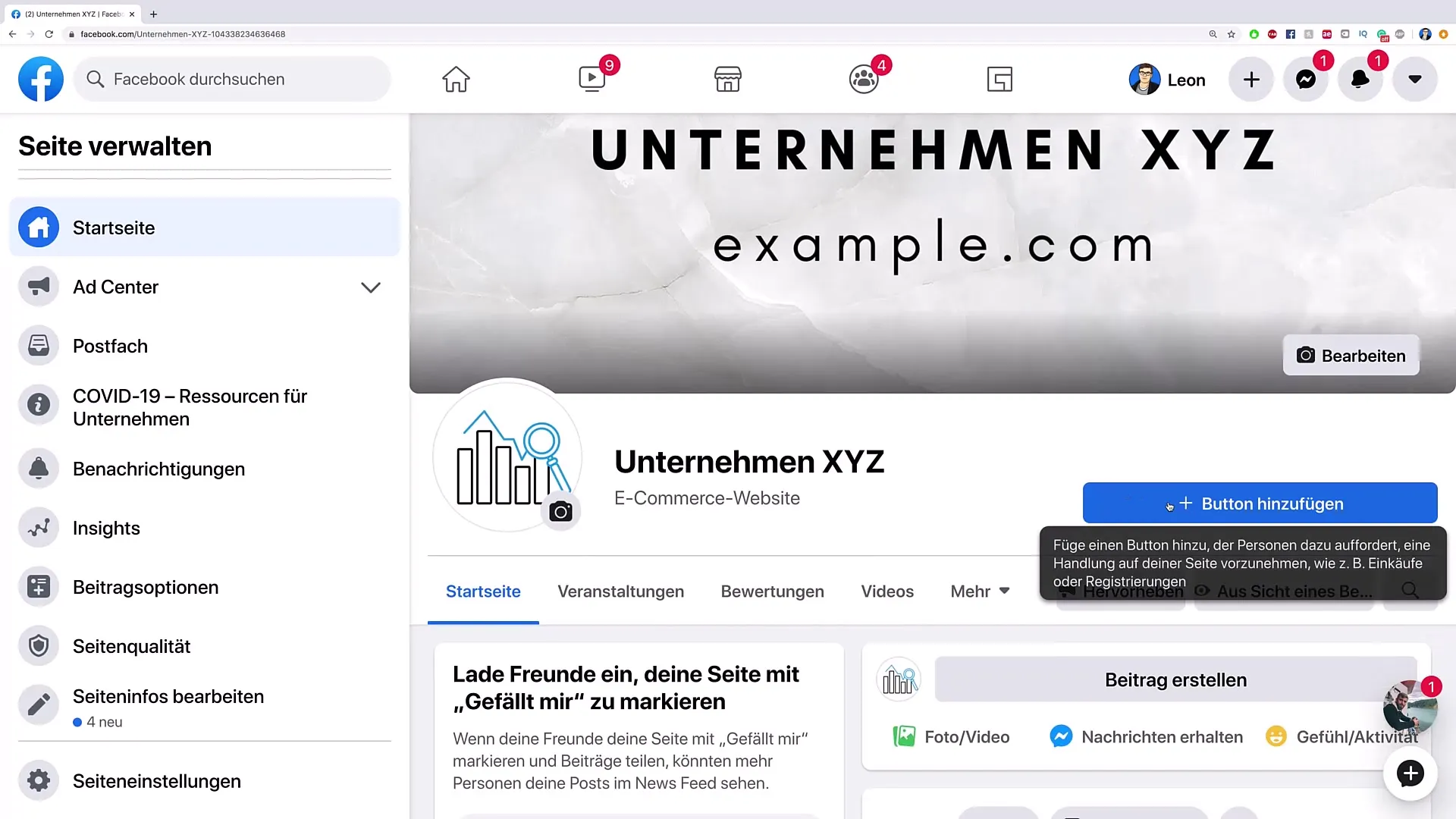
Task: Expand the Mehr navigation dropdown
Action: 980,591
